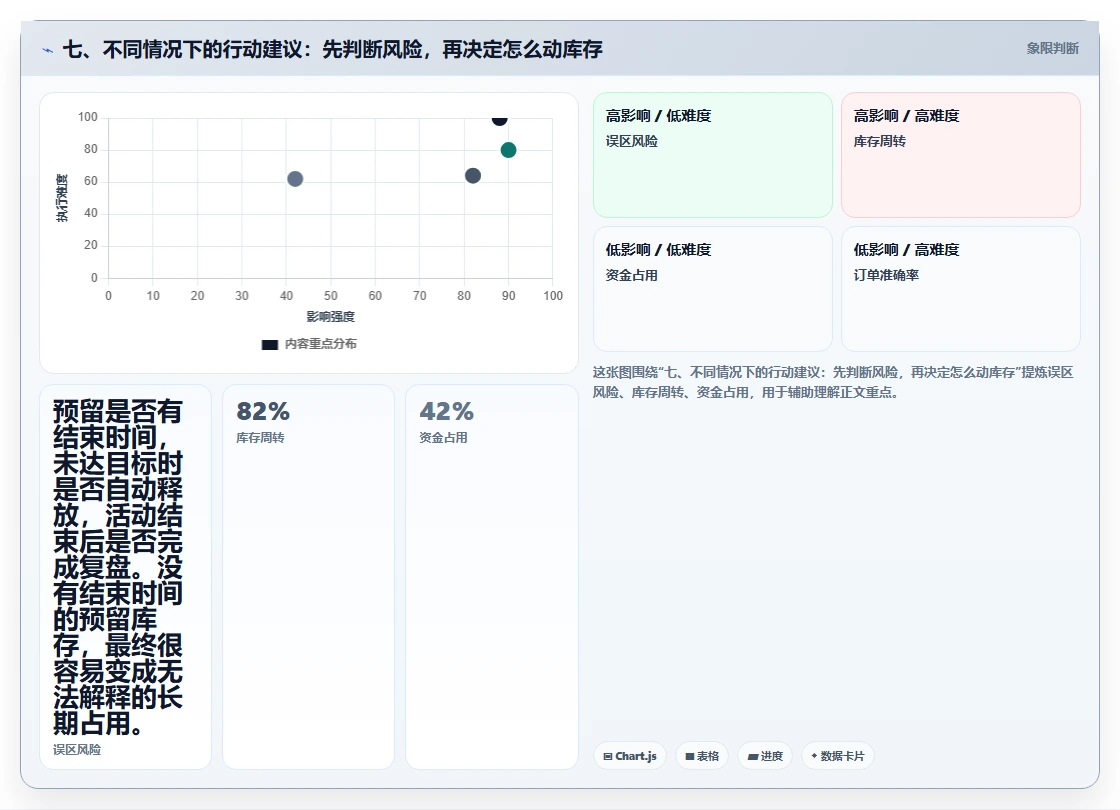The image size is (1120, 810).
Task: Click the 执行难度 y-axis title
Action: [x=62, y=198]
